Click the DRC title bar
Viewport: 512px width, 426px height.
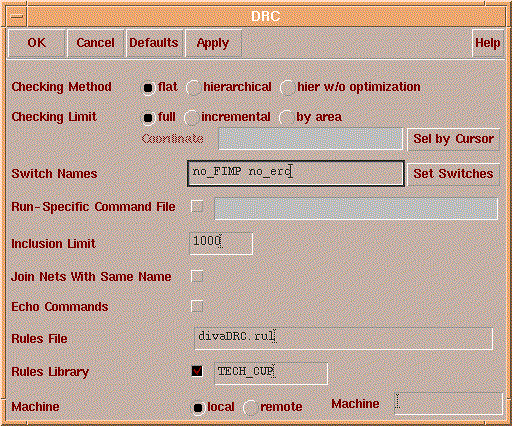click(266, 16)
